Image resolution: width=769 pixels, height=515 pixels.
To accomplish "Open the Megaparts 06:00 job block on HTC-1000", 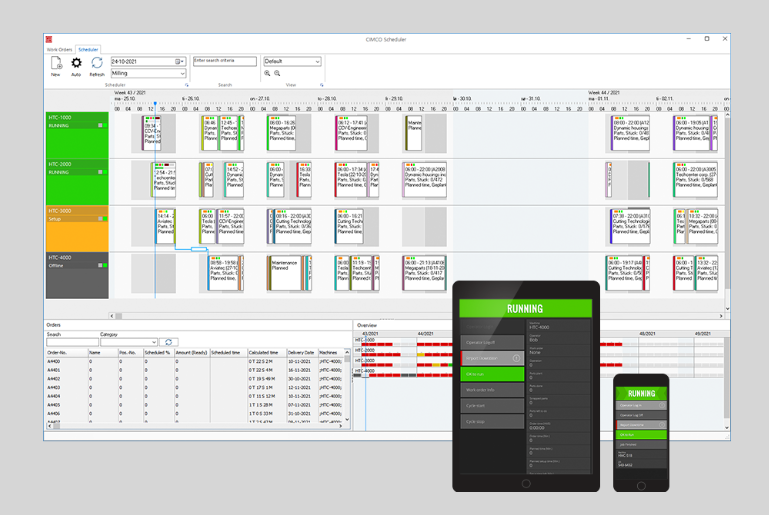I will [x=282, y=133].
